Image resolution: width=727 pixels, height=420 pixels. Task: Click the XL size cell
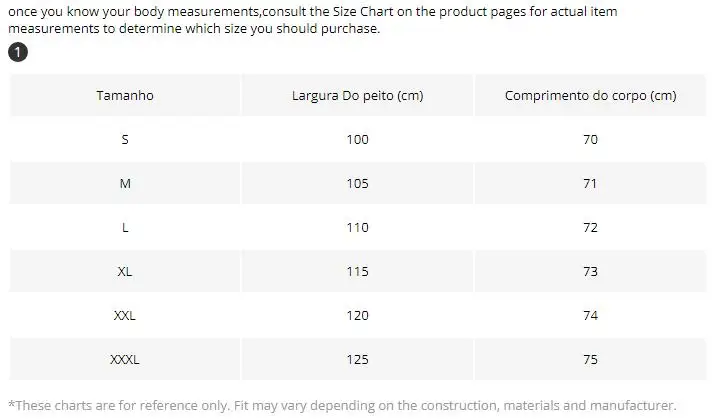point(125,272)
